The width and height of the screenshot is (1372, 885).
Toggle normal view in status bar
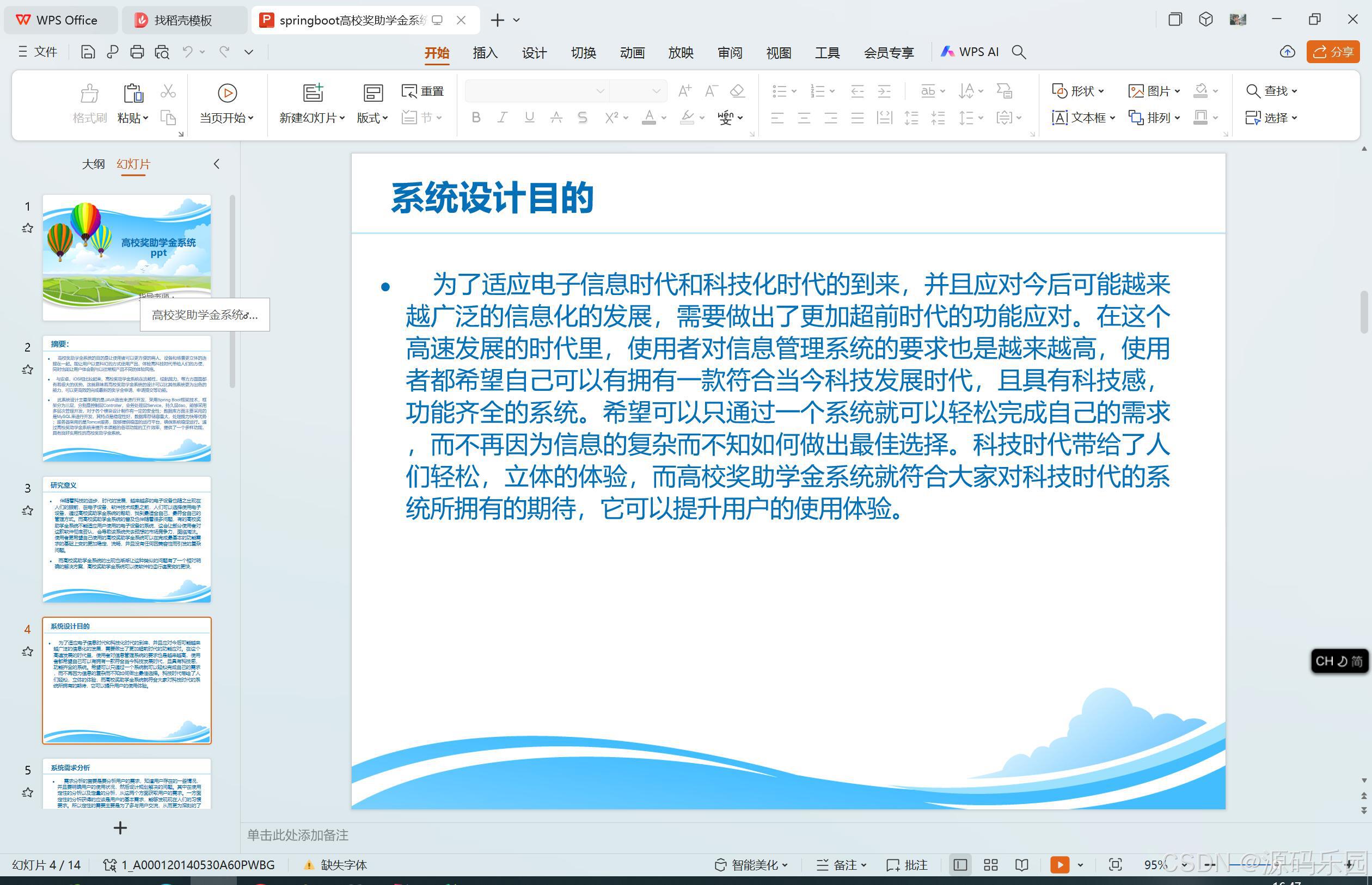(x=959, y=865)
